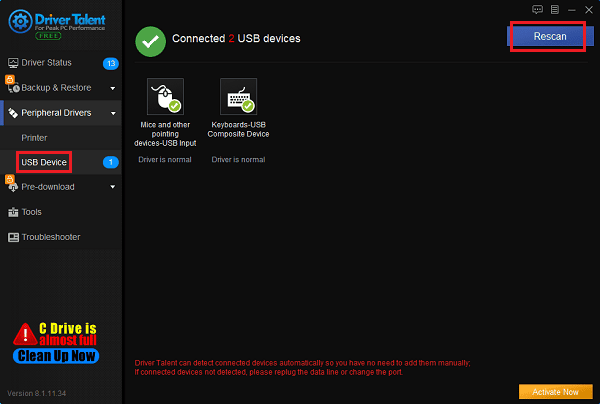Open the Tools section
The width and height of the screenshot is (600, 404).
61,212
